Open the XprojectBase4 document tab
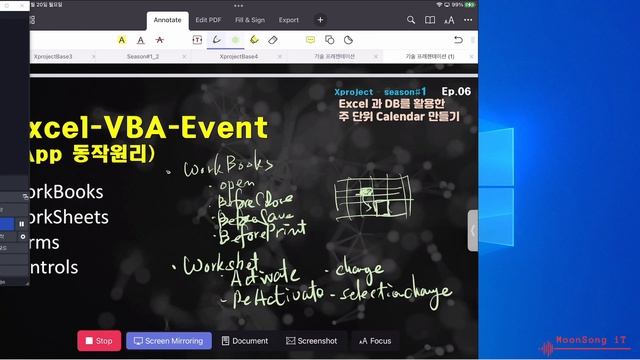 point(239,56)
